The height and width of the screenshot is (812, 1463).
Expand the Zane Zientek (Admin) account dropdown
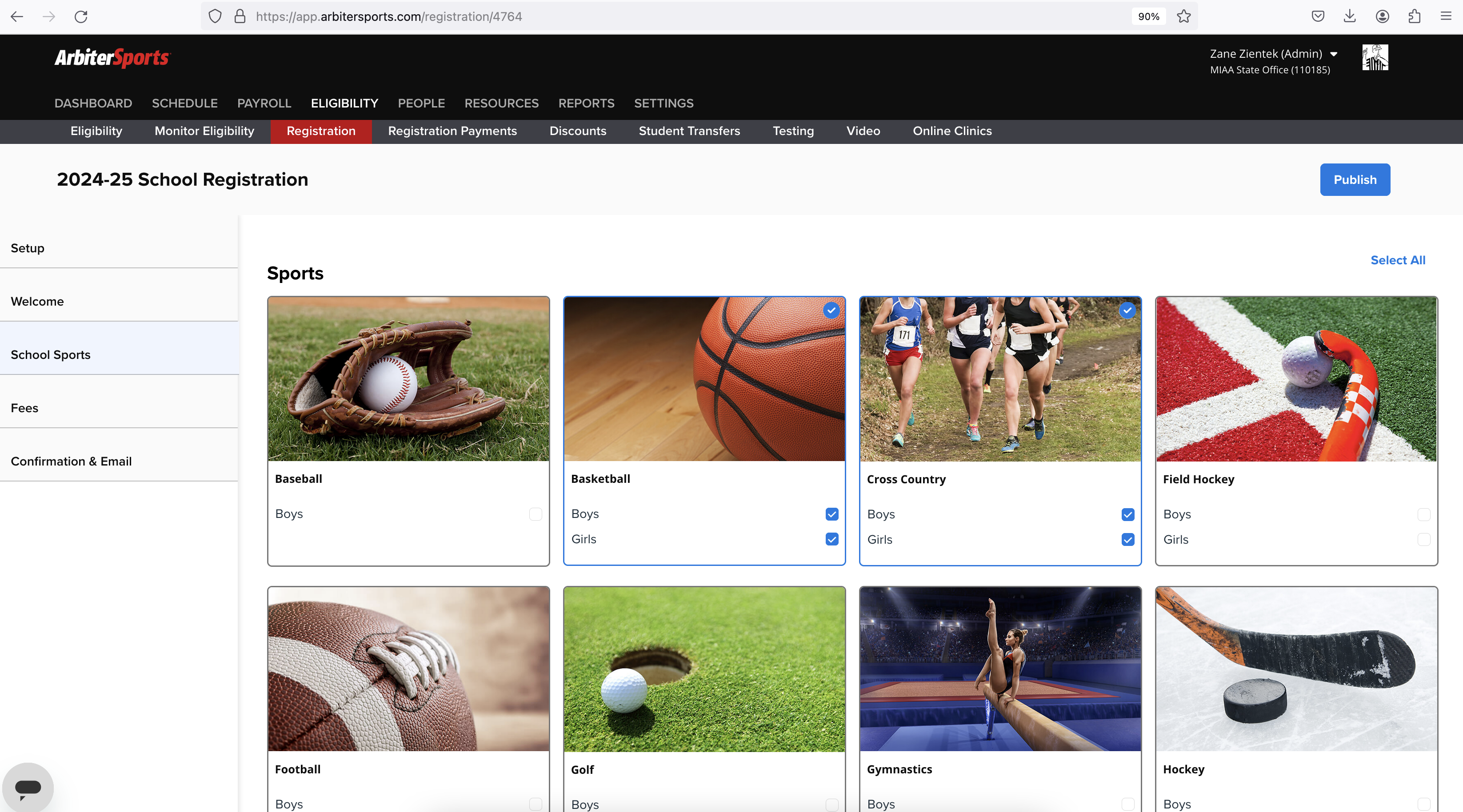[1273, 53]
